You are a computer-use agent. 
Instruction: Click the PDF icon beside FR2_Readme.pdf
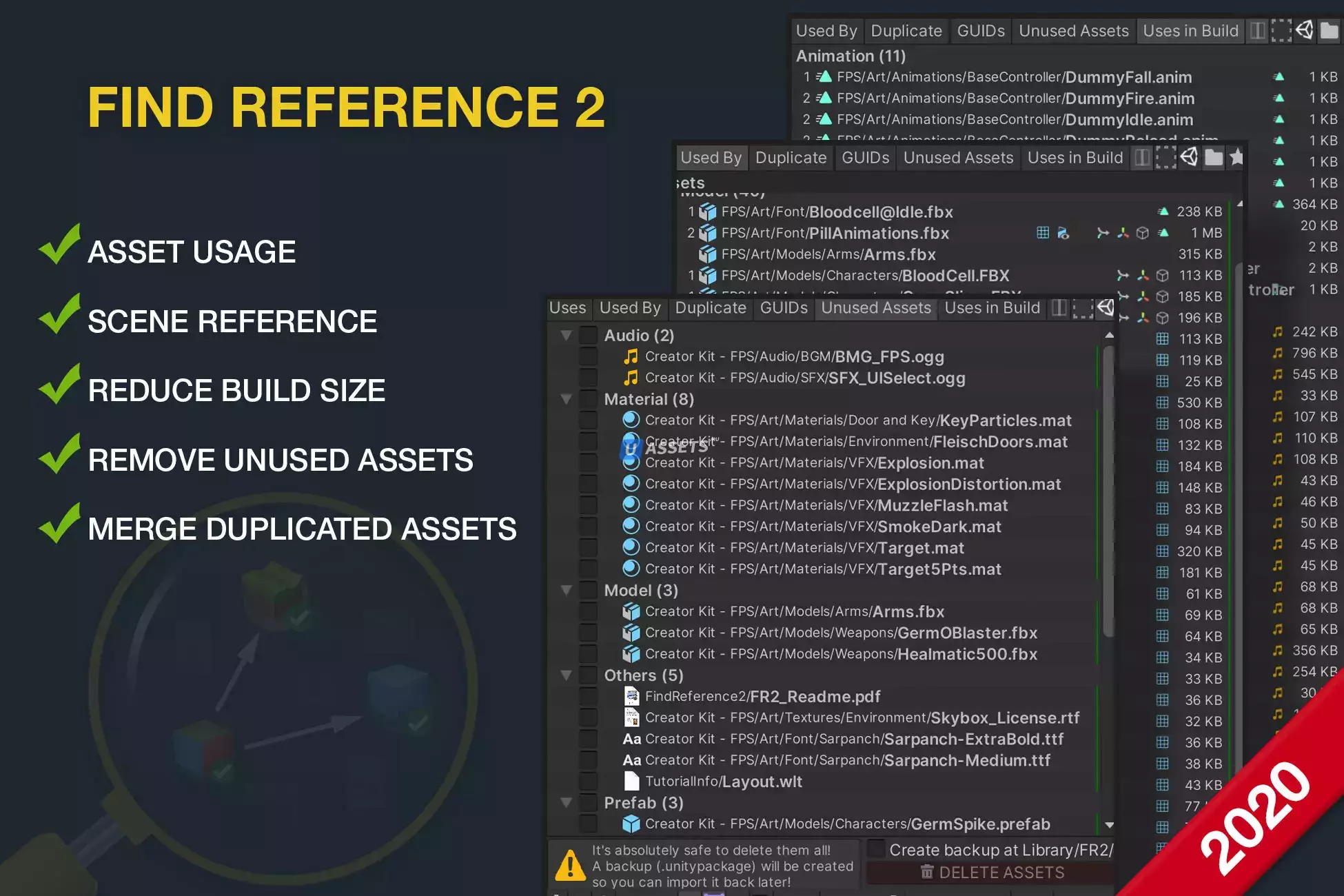pyautogui.click(x=631, y=696)
